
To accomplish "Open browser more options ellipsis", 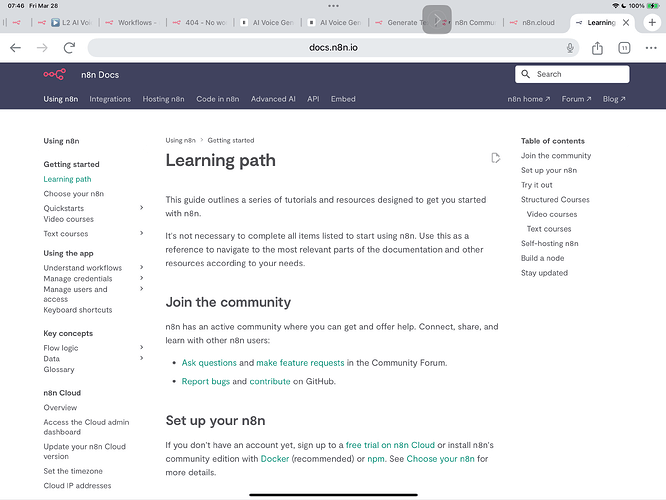I will click(x=651, y=48).
